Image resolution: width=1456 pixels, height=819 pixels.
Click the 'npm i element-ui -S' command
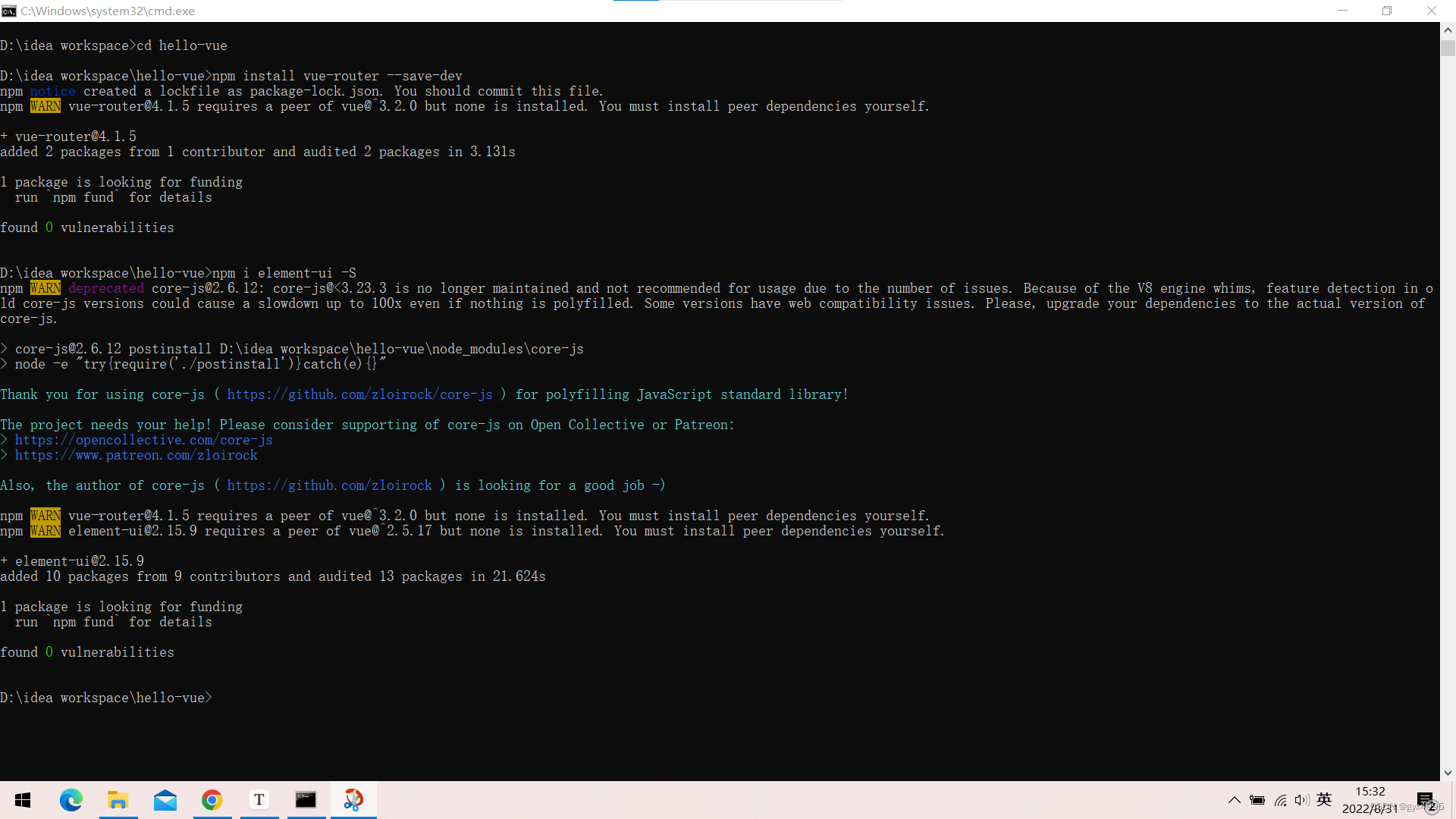pyautogui.click(x=284, y=273)
